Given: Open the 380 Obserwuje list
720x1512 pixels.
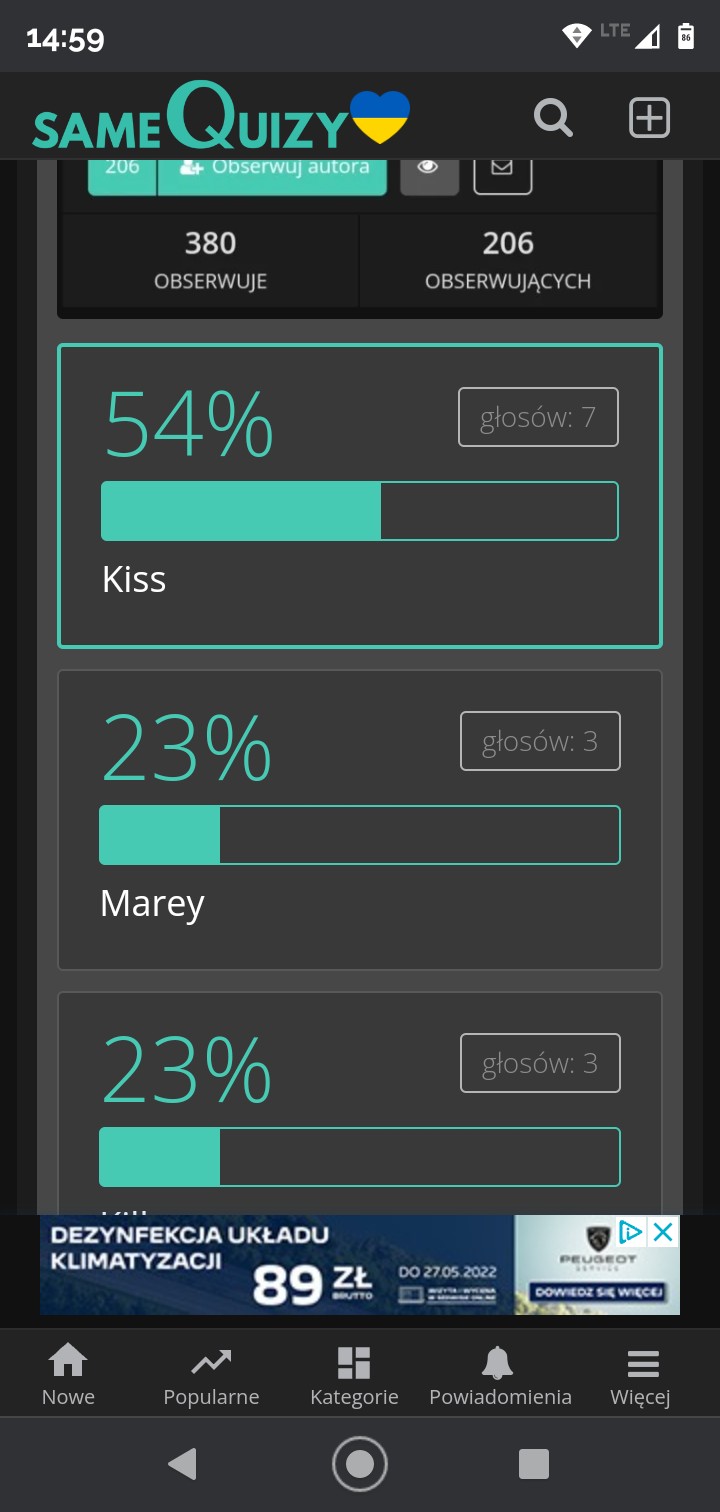Looking at the screenshot, I should 210,258.
